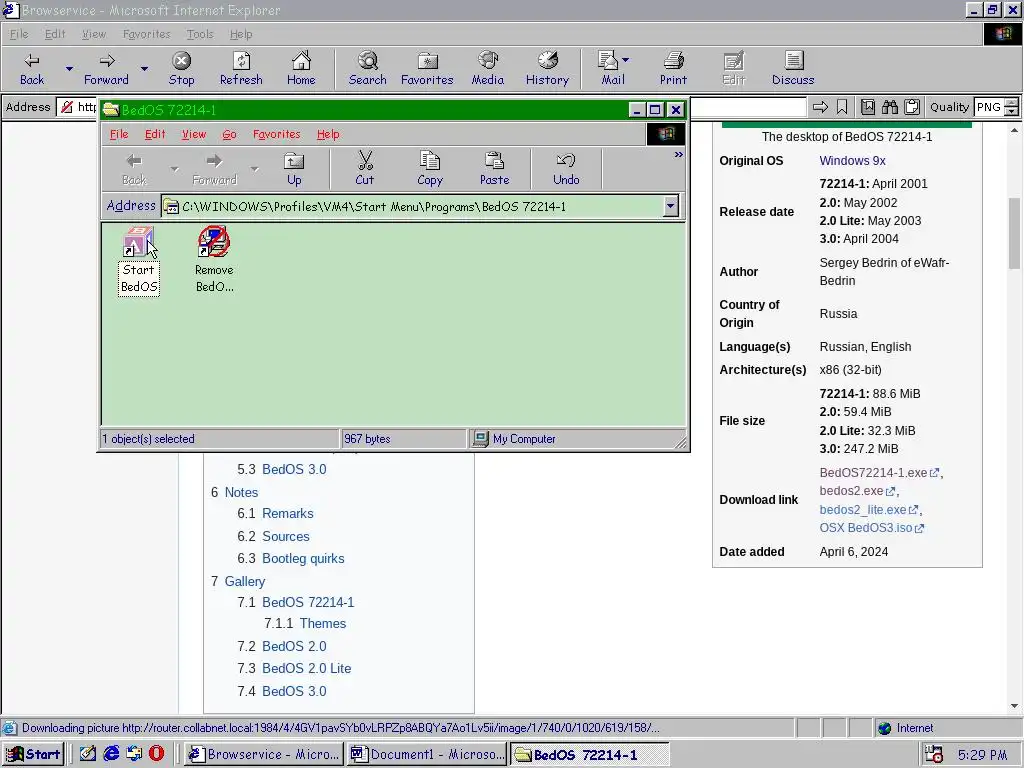Click the scroll down arrow of the page
1024x768 pixels.
point(1014,706)
